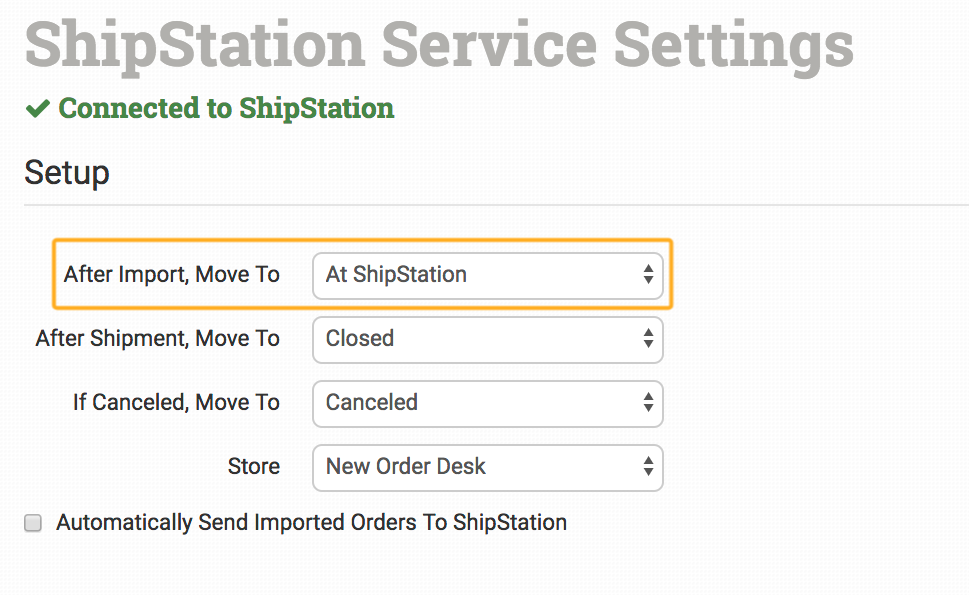Click the green Connected checkmark icon
Image resolution: width=969 pixels, height=595 pixels.
click(x=38, y=108)
